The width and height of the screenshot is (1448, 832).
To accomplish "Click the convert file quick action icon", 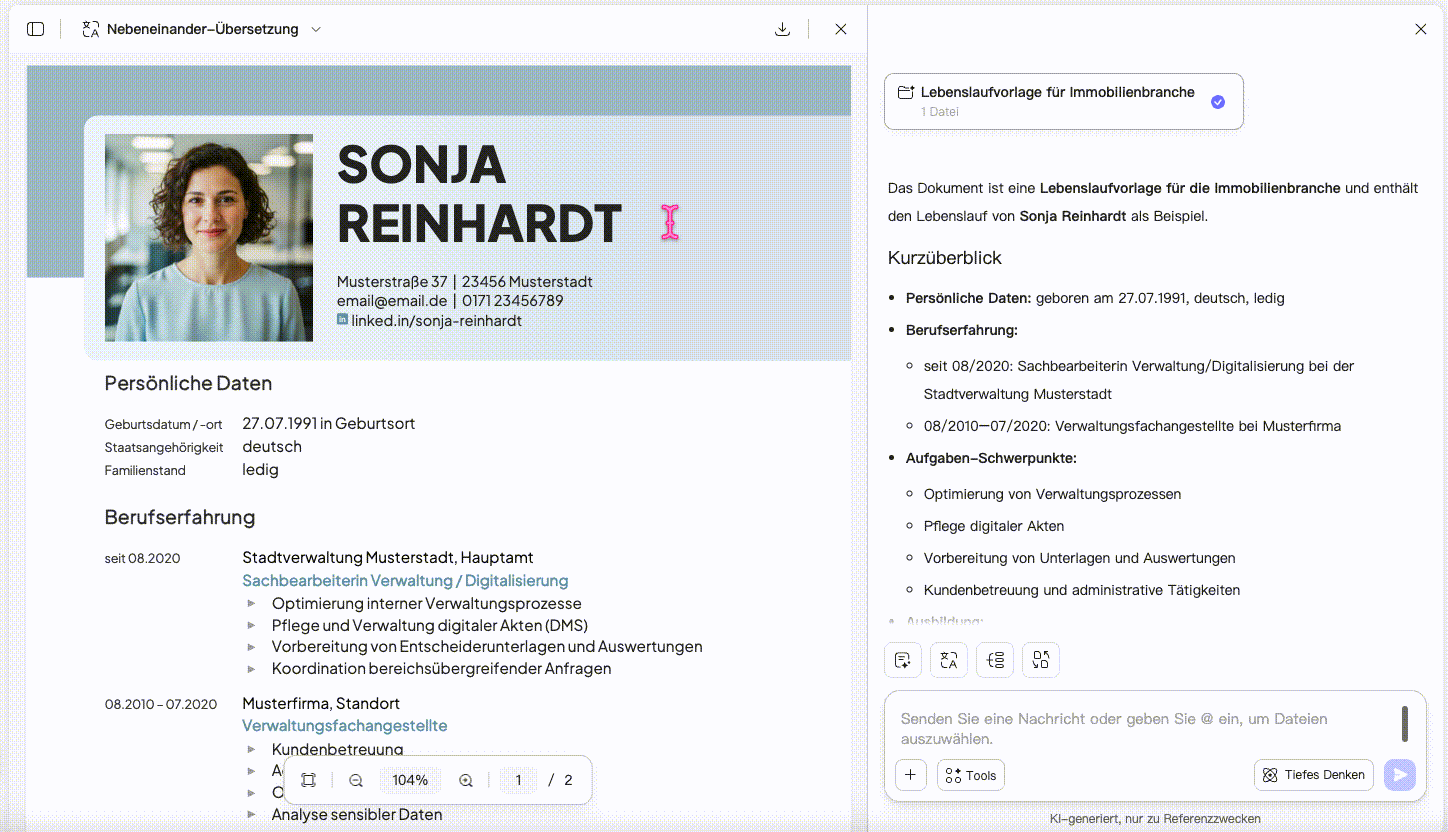I will [1041, 660].
